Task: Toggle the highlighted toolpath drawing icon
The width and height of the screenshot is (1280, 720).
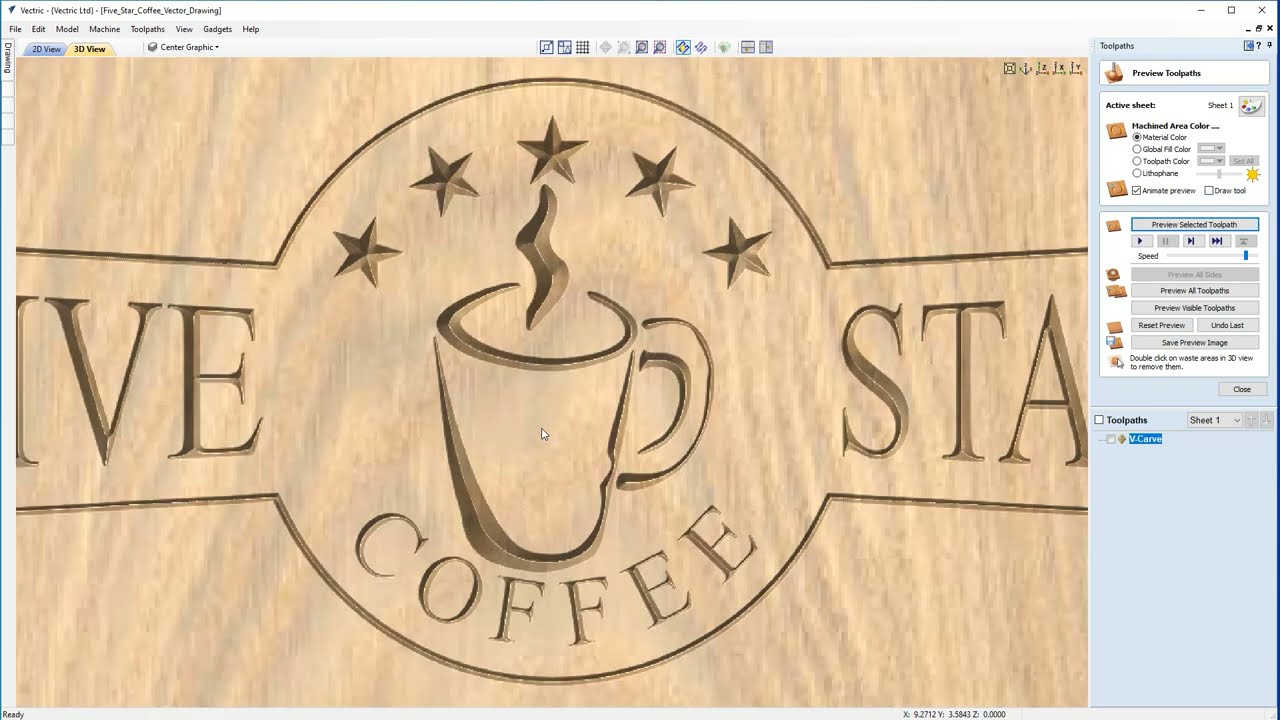Action: coord(683,47)
